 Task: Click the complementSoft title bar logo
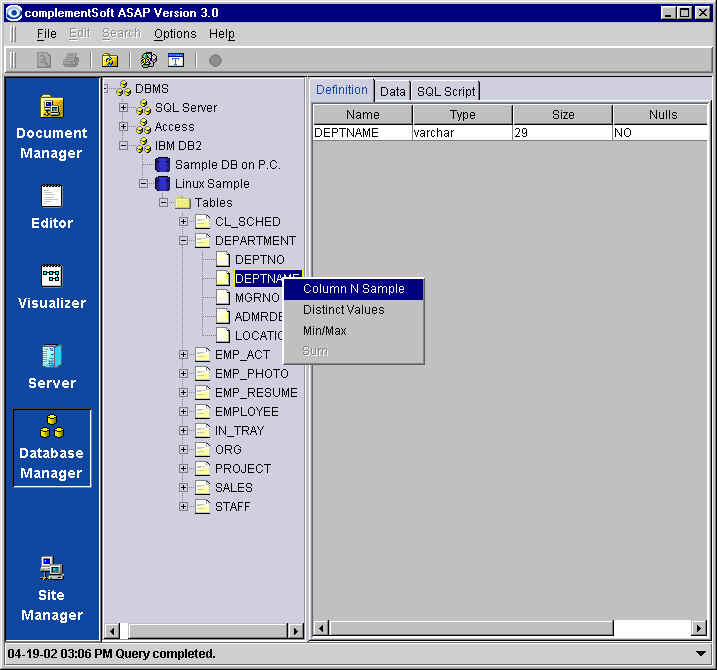coord(13,13)
